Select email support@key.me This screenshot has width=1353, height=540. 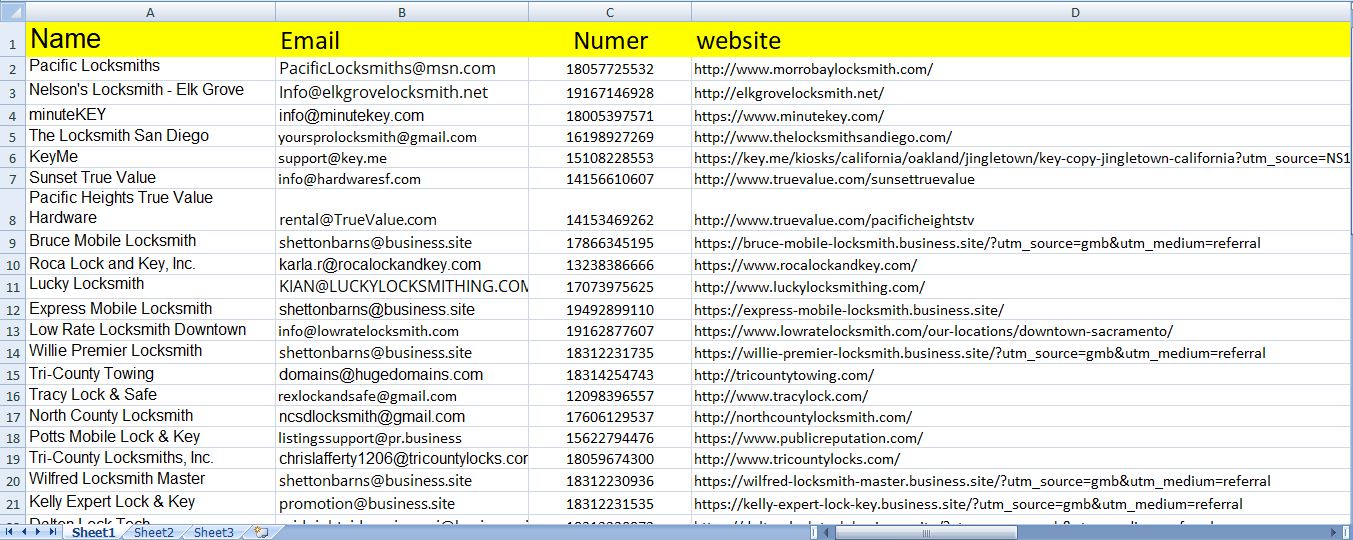(x=402, y=157)
